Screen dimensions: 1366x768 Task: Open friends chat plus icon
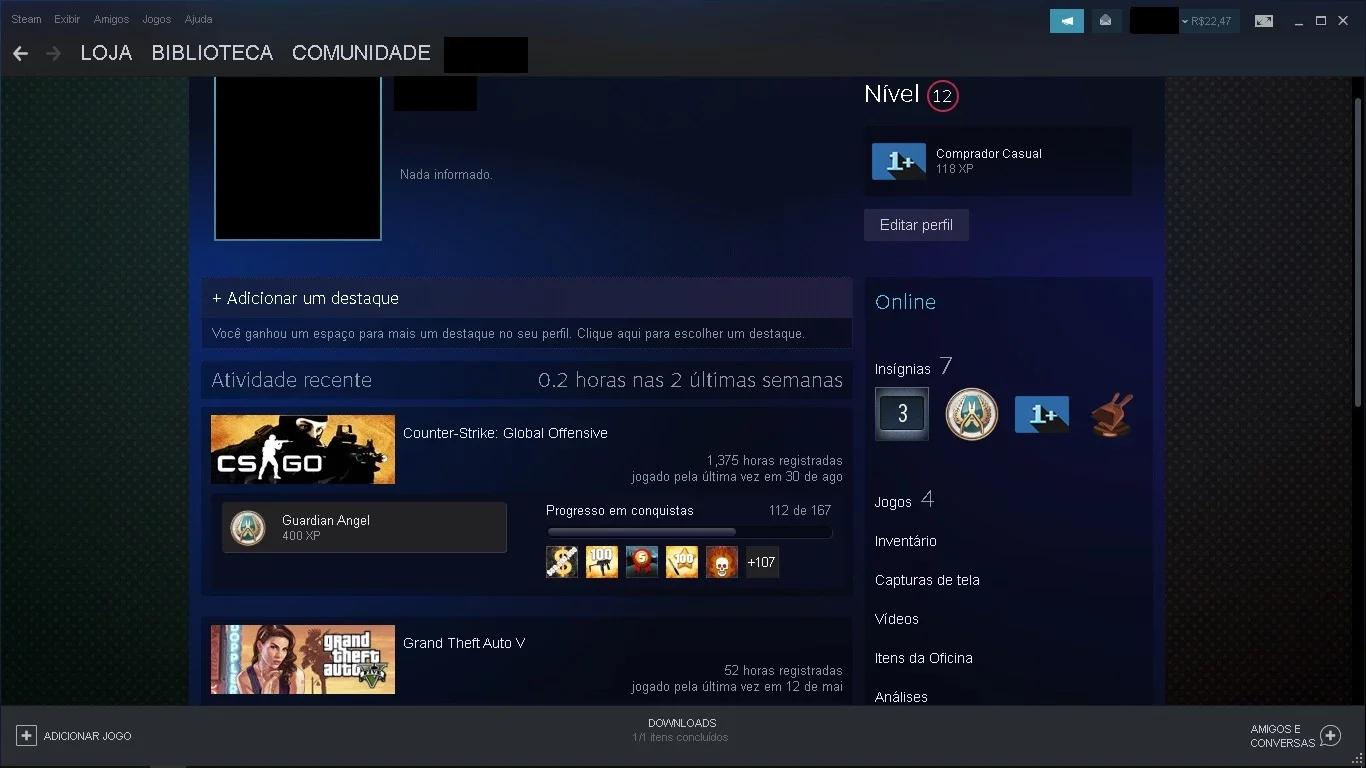coord(1330,736)
